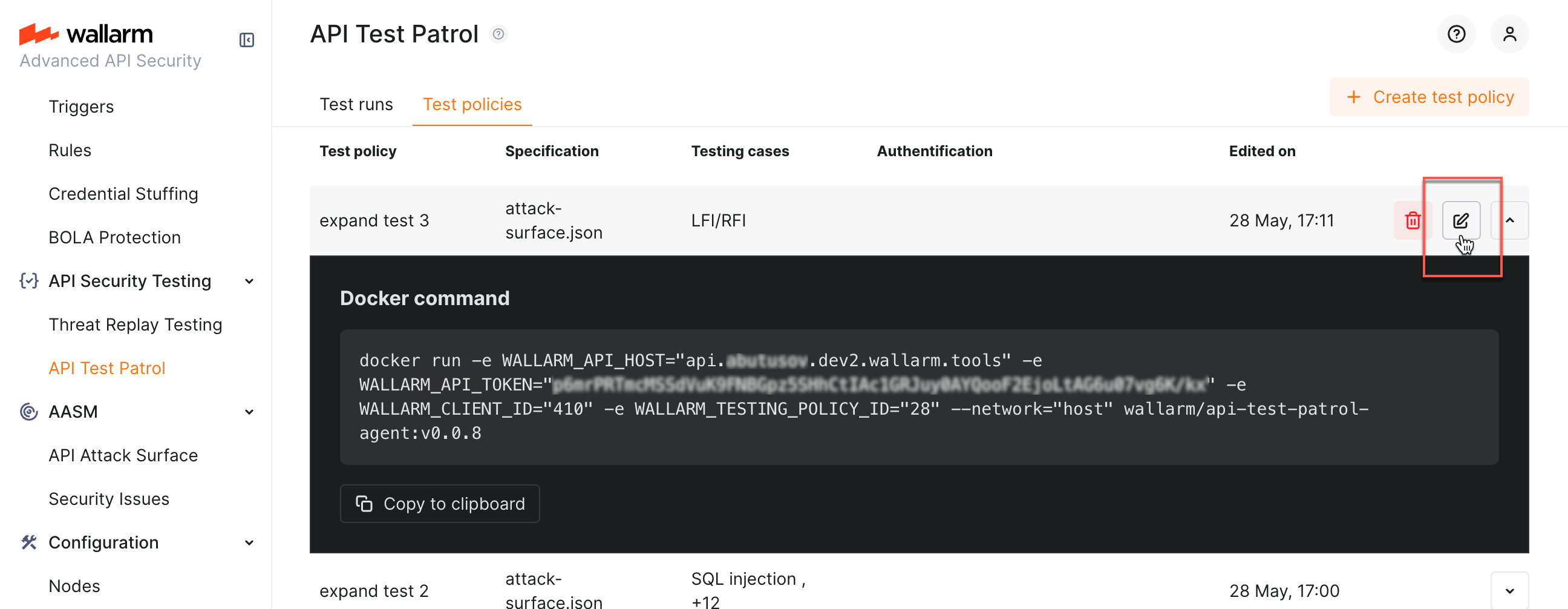Click Create test policy button

(1429, 97)
